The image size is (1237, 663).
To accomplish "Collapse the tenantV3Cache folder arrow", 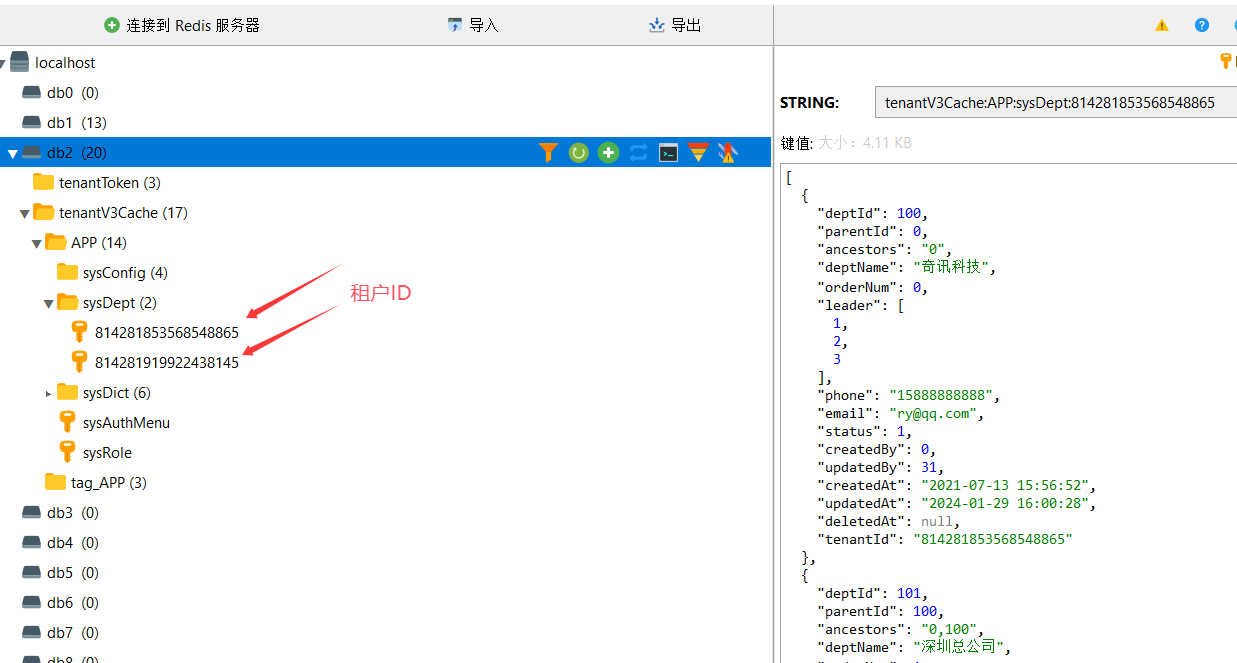I will [25, 213].
